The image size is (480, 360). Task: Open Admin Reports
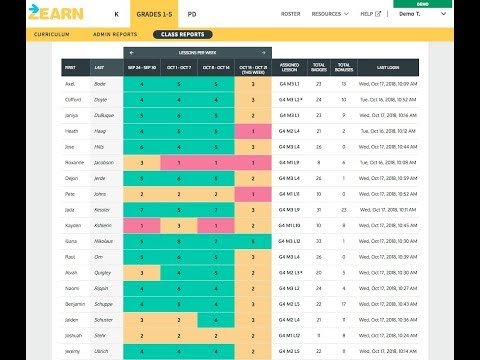(x=115, y=34)
